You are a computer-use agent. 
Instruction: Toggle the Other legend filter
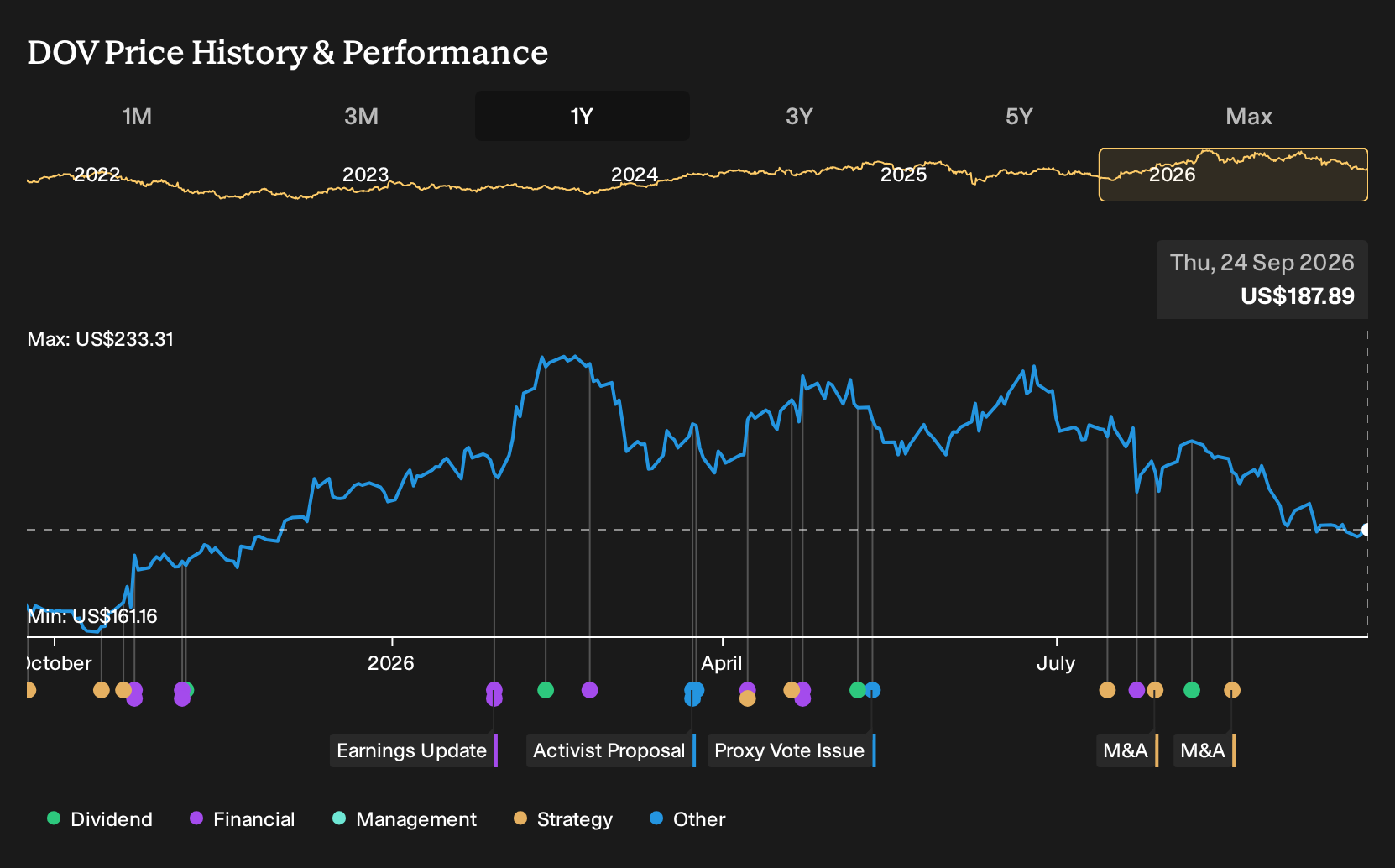pos(687,819)
